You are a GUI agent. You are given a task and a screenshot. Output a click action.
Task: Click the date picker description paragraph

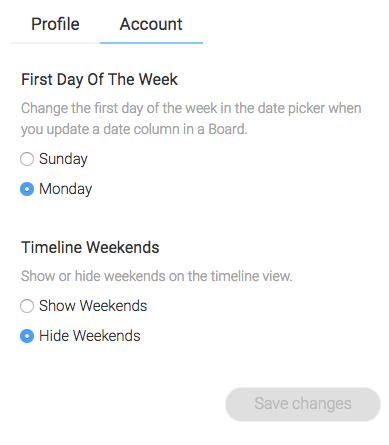pyautogui.click(x=191, y=119)
